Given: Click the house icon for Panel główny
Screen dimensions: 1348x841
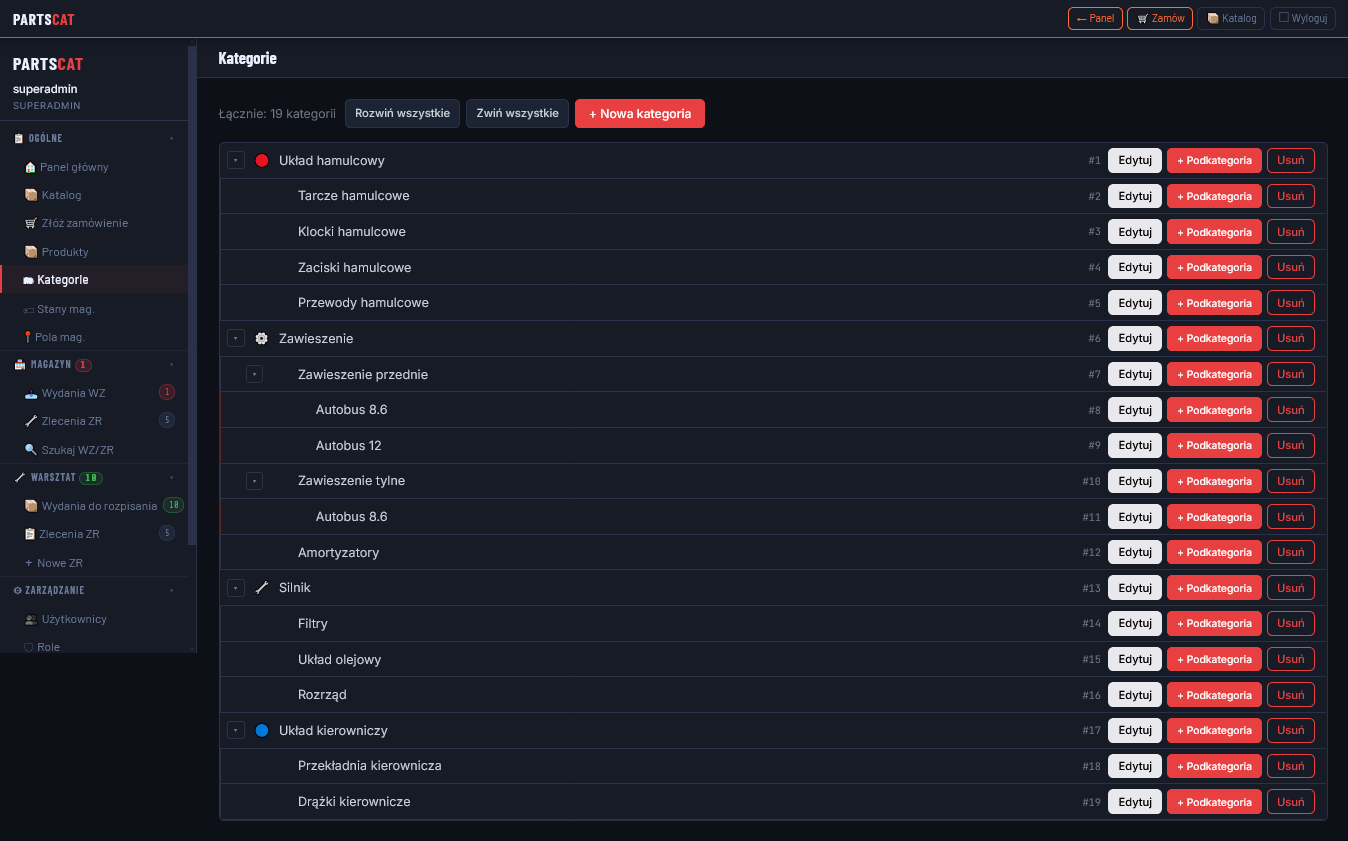Looking at the screenshot, I should 30,167.
